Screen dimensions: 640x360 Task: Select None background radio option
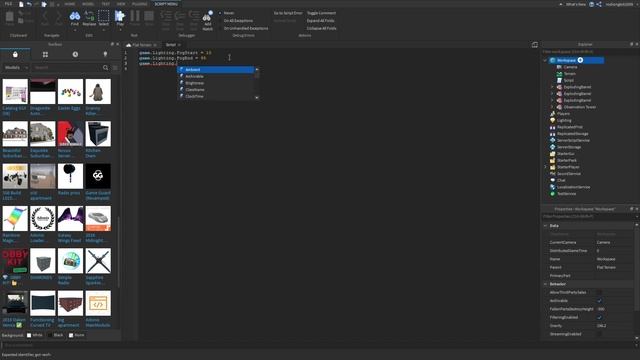(71, 335)
